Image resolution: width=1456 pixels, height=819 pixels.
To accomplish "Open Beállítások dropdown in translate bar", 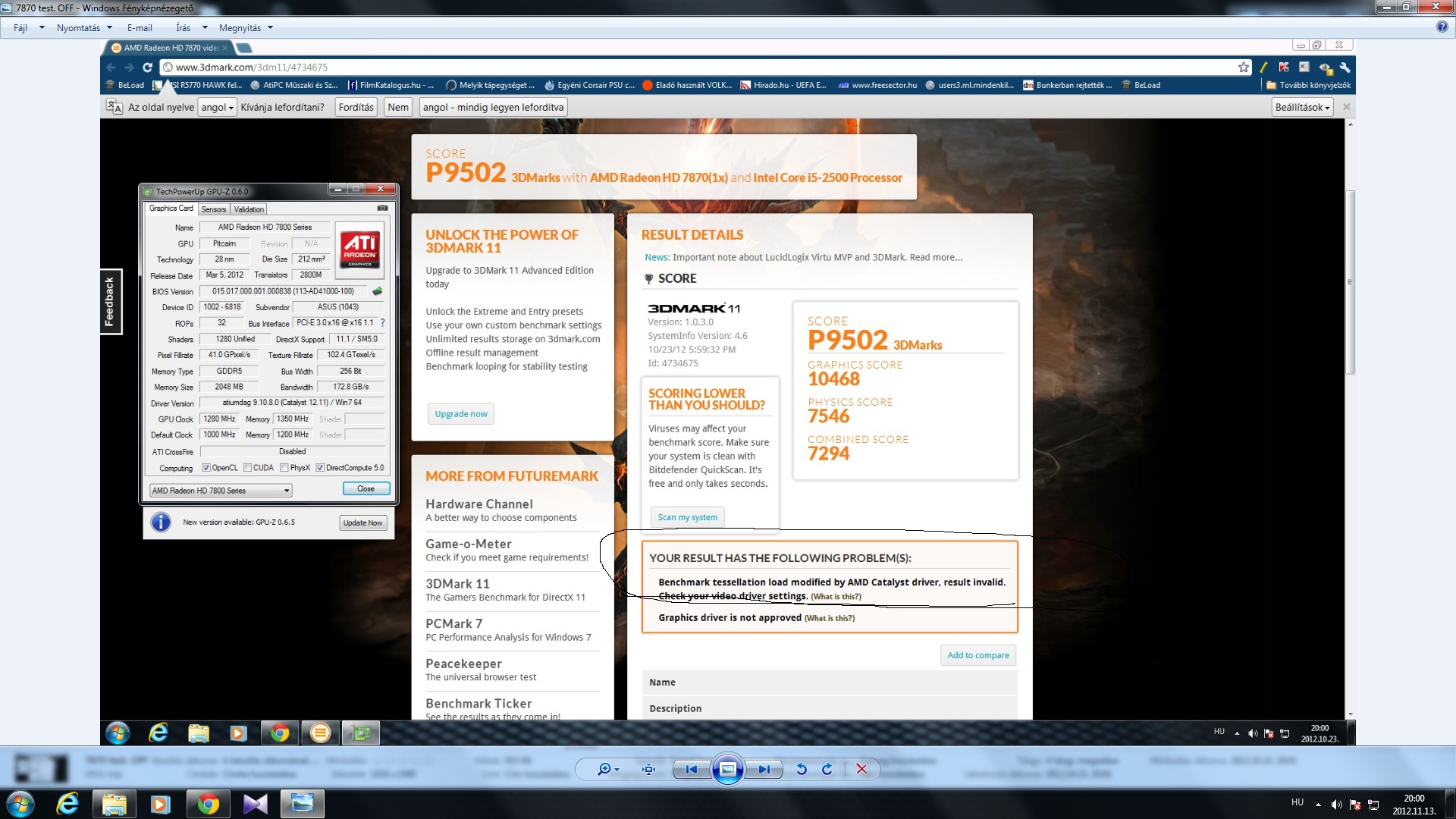I will point(1302,107).
